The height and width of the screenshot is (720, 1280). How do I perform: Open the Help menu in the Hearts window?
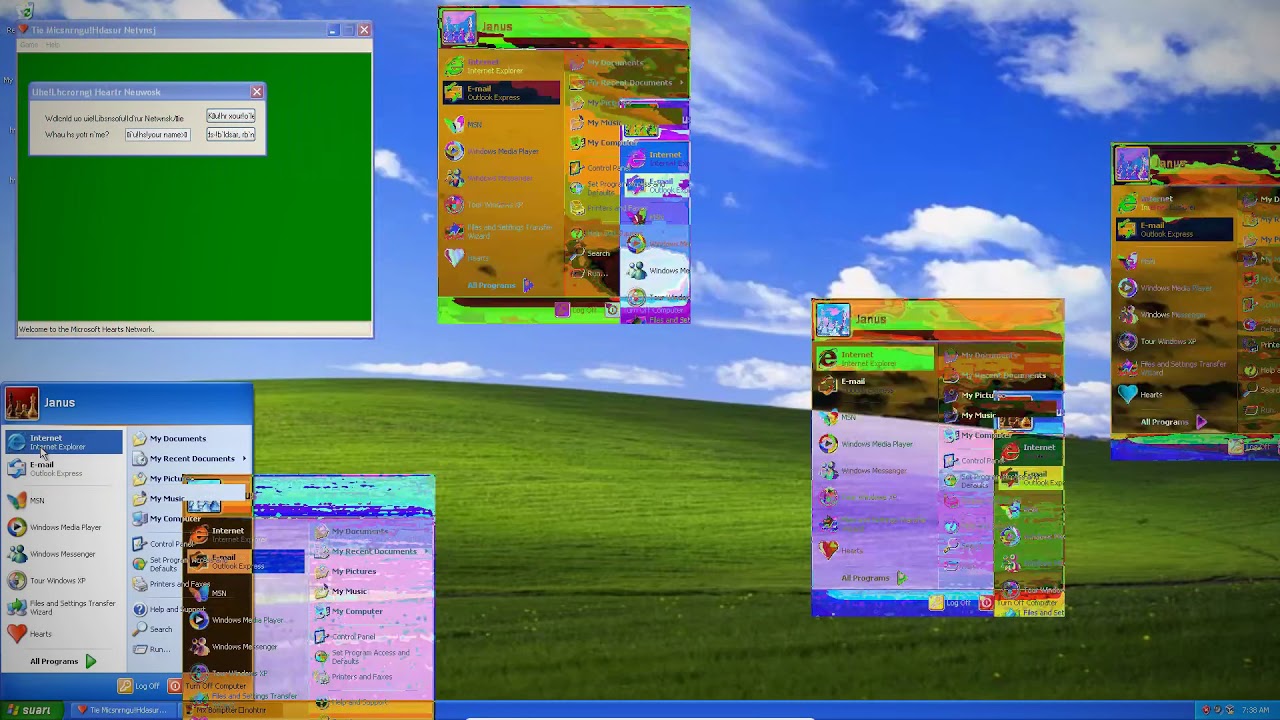click(x=52, y=45)
